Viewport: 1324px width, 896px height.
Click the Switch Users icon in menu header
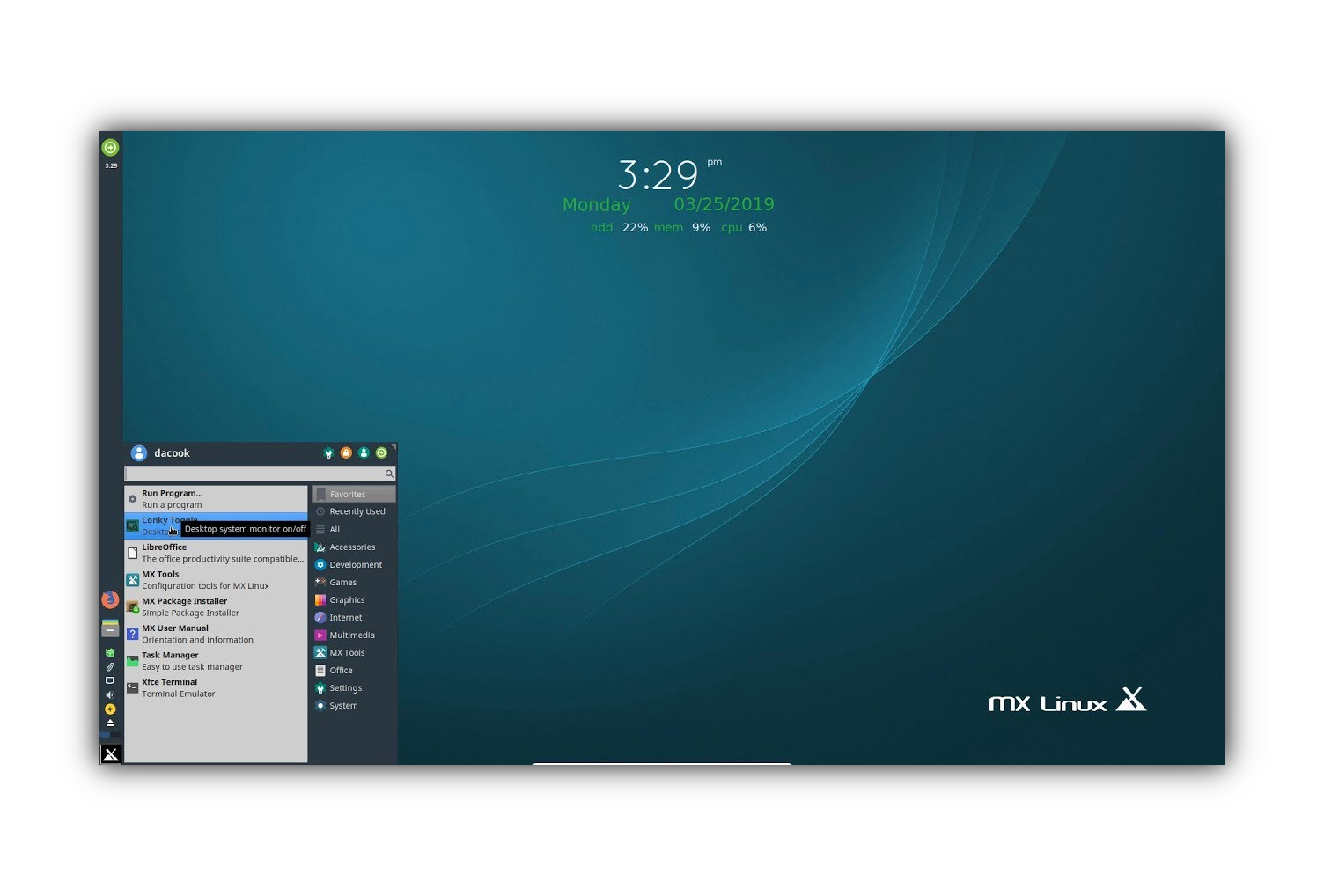pos(364,453)
